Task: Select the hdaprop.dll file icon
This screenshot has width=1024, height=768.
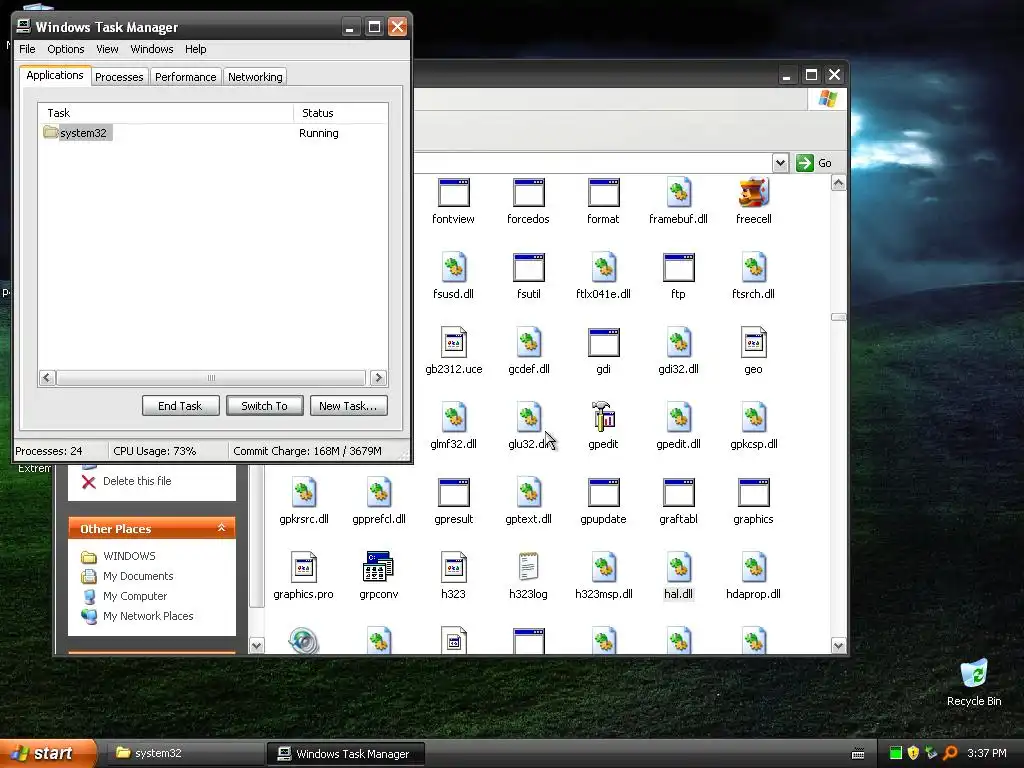Action: click(x=754, y=568)
